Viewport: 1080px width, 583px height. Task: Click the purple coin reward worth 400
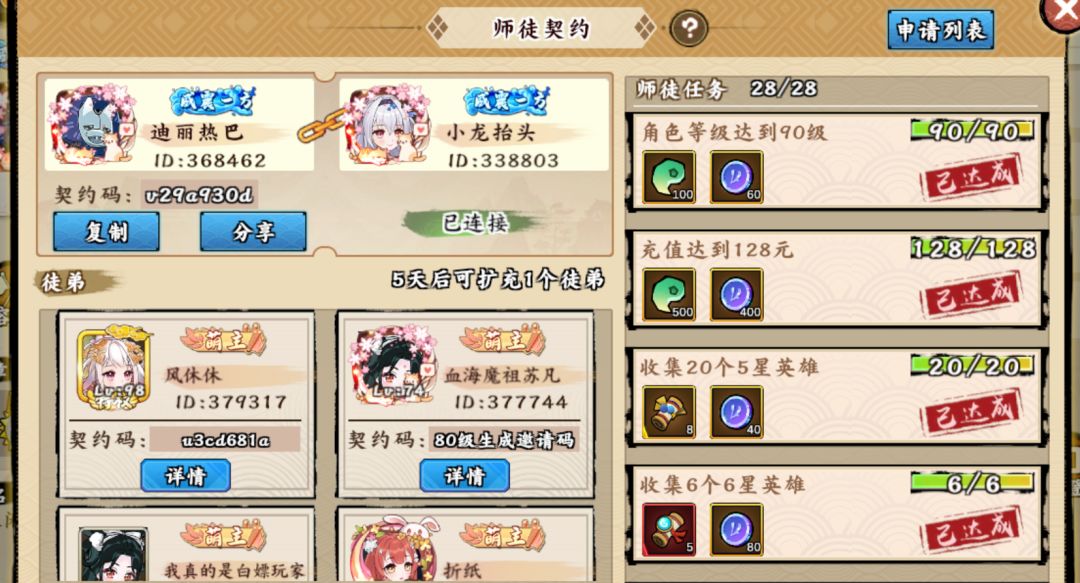pos(736,295)
